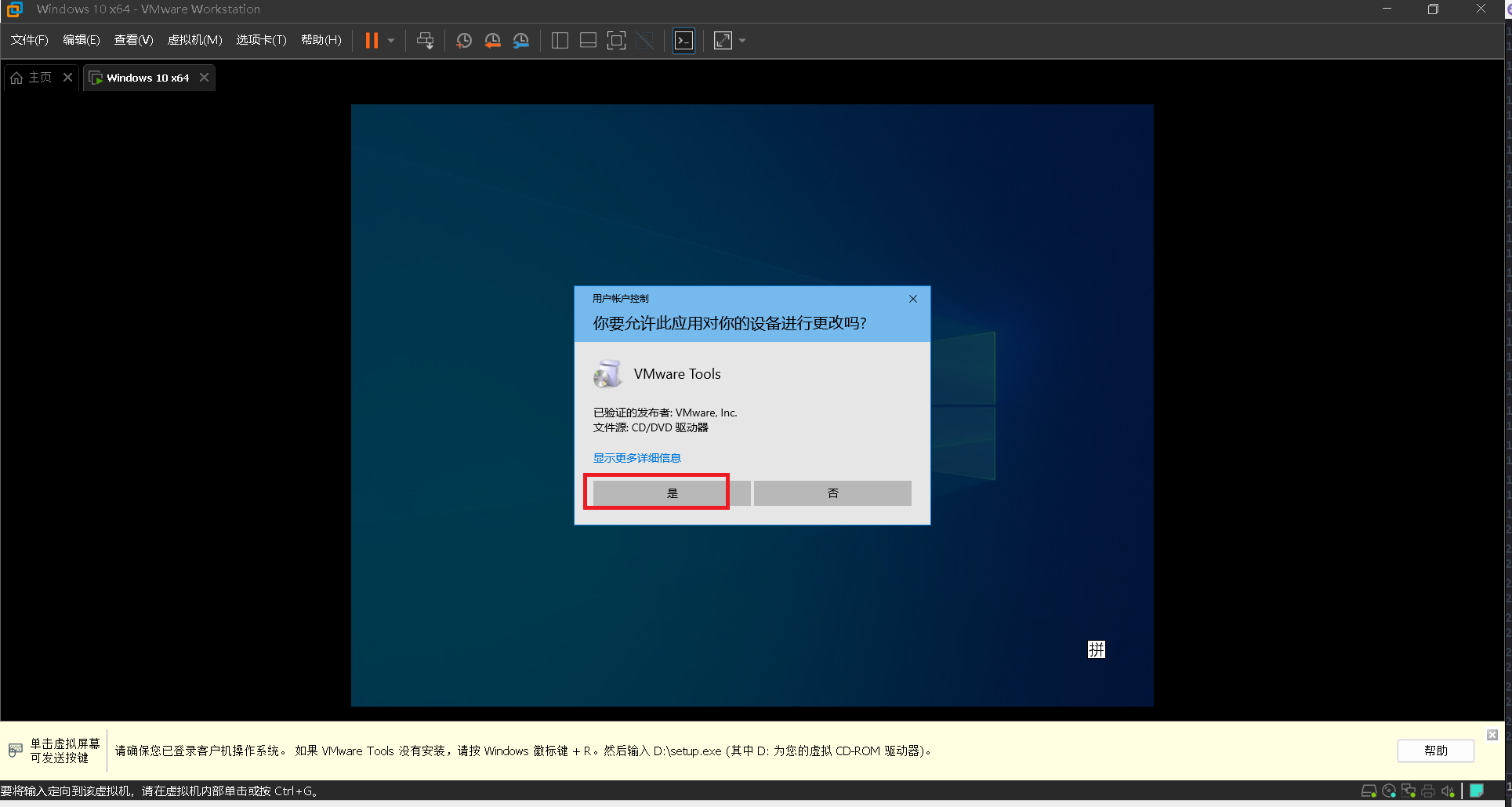Take a snapshot of this virtual machine
1512x807 pixels.
coord(464,41)
